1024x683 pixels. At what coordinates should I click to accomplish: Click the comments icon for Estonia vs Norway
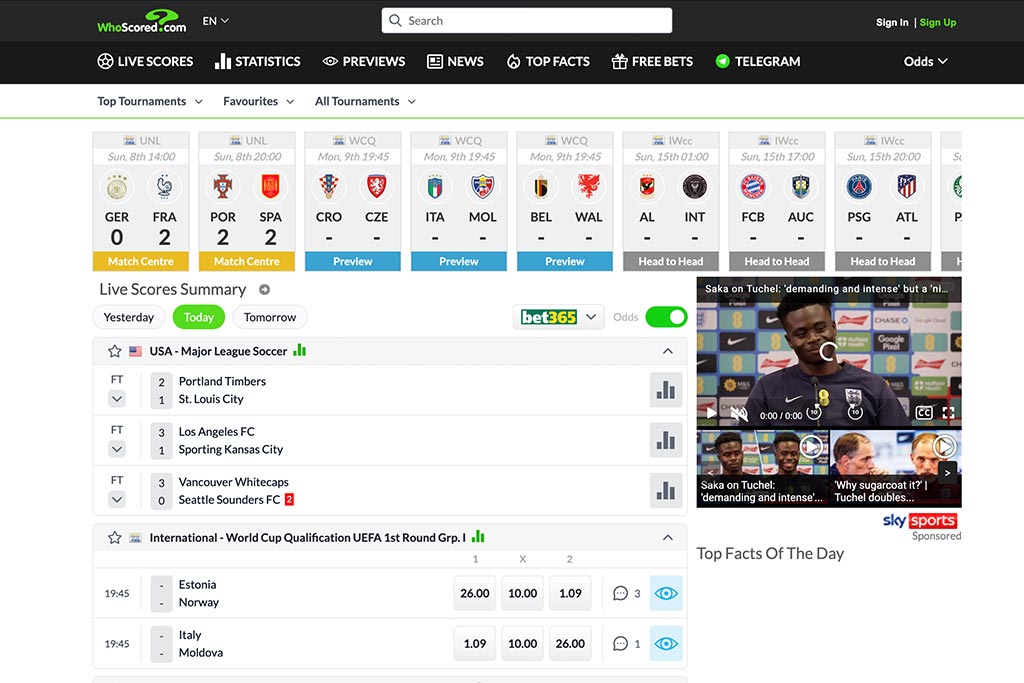pos(621,593)
